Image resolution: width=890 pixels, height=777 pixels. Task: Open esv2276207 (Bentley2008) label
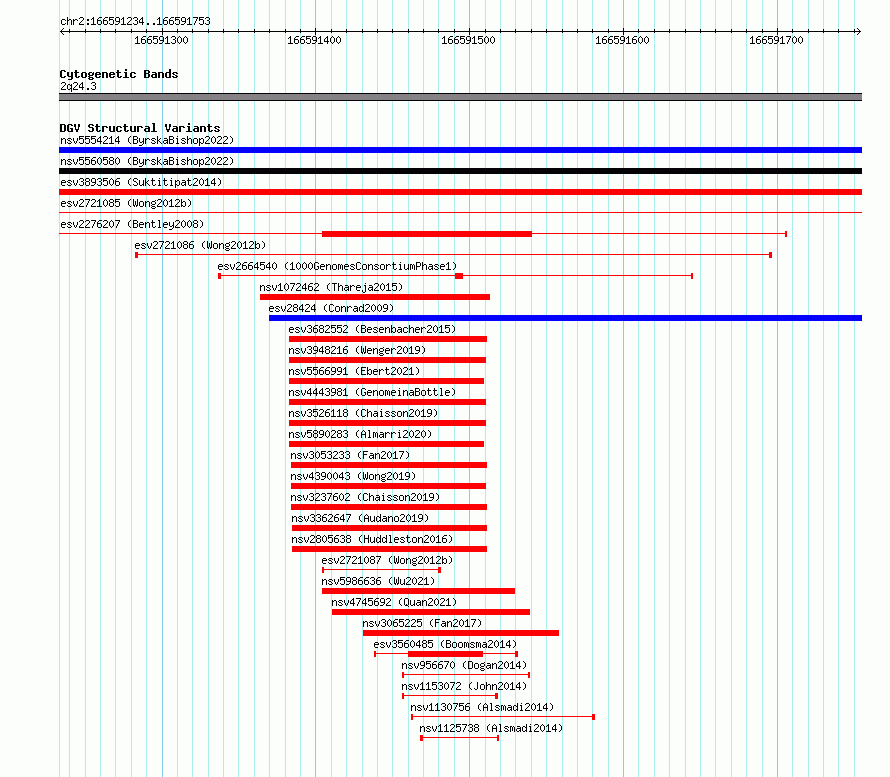click(x=132, y=224)
